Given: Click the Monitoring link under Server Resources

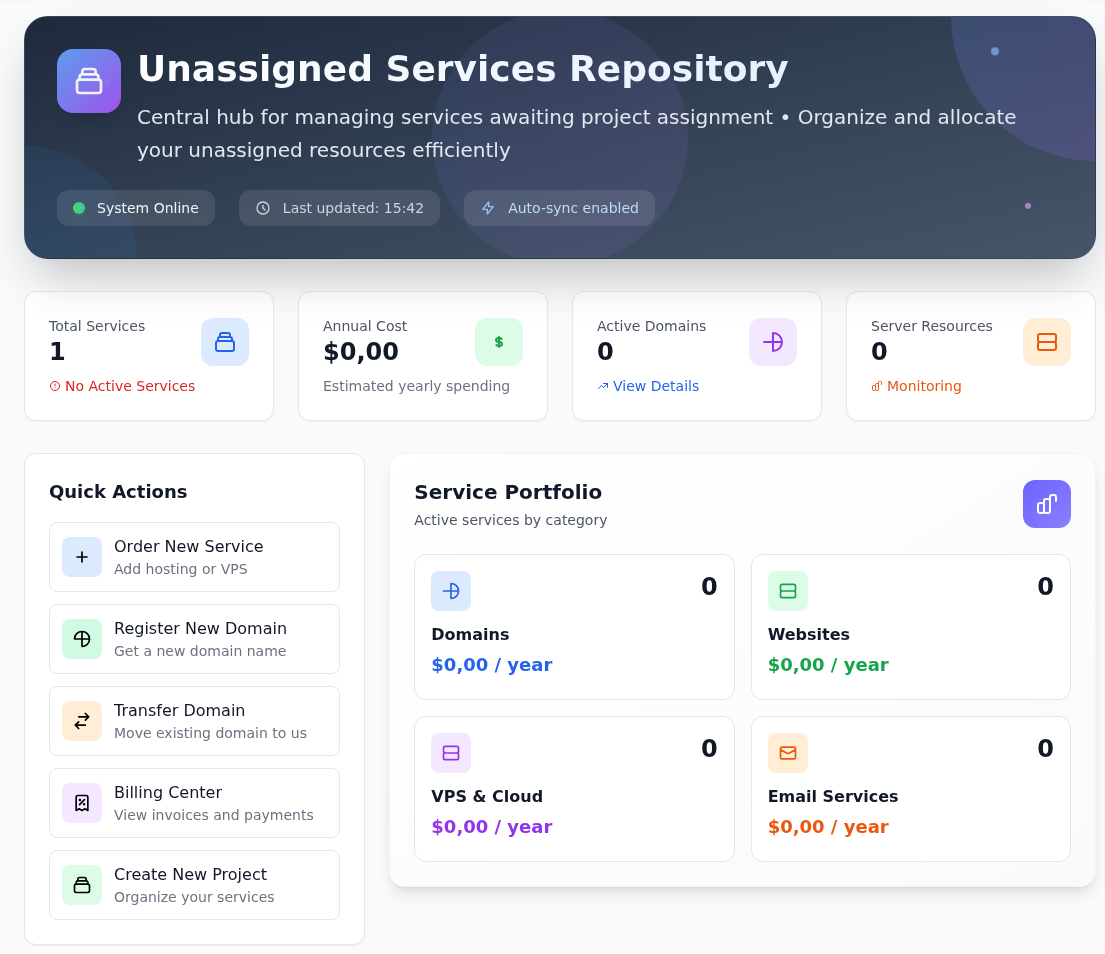Looking at the screenshot, I should click(x=916, y=386).
